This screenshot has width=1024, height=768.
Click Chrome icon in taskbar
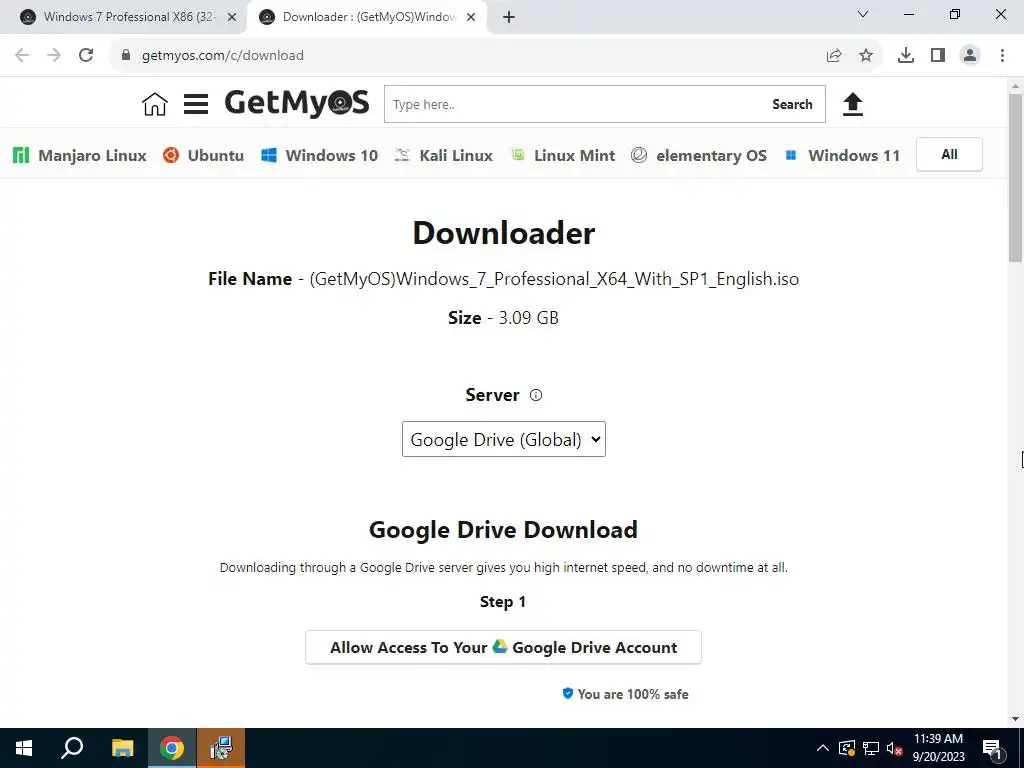[172, 748]
